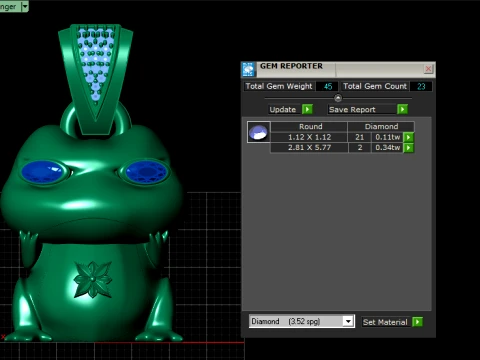Click the green arrow for 1.12 X 1.12 row

(408, 137)
